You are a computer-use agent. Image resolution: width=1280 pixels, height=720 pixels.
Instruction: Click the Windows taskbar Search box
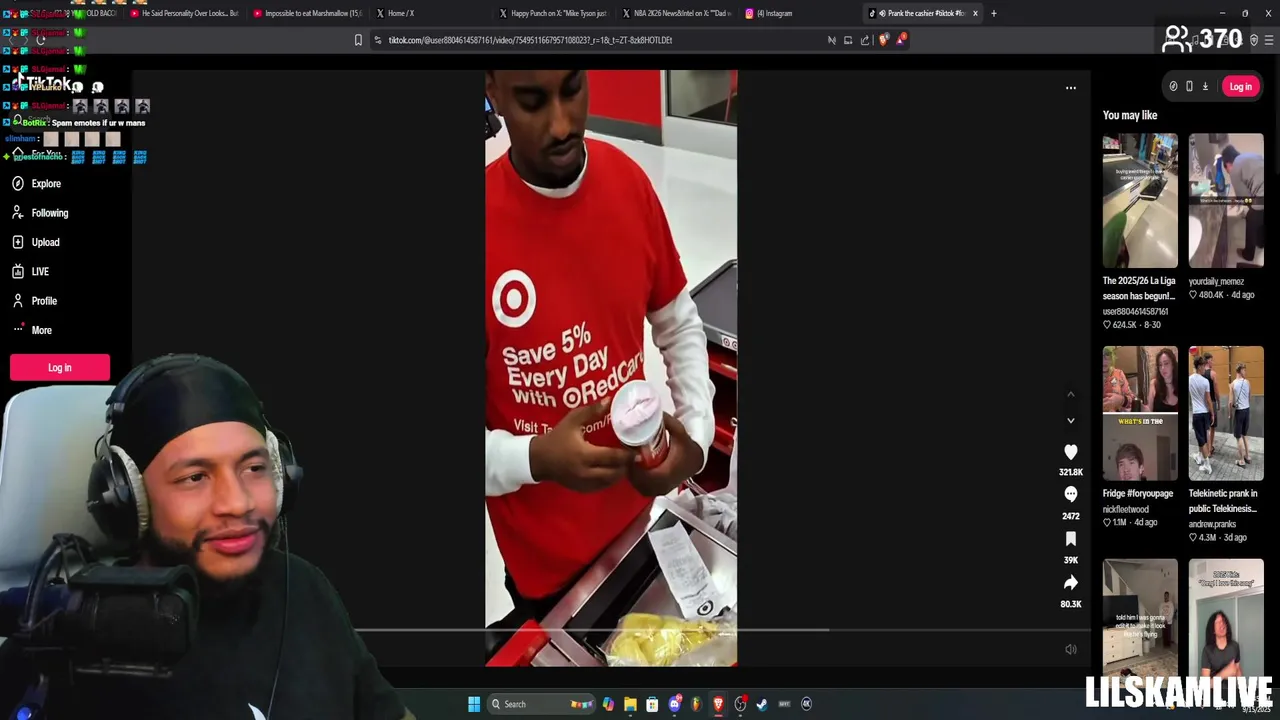click(x=541, y=704)
